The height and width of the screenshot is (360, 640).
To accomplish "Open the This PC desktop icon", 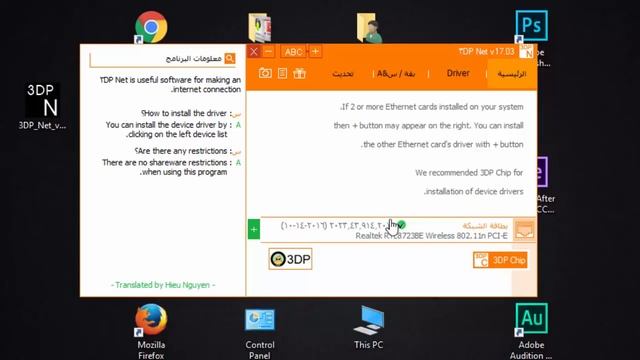I will click(369, 327).
